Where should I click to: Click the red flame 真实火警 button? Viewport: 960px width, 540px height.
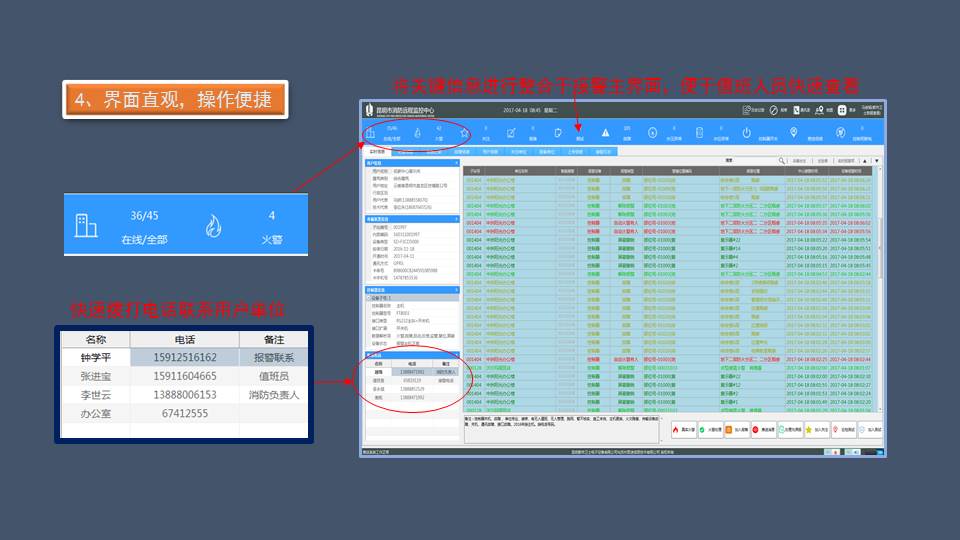point(684,430)
